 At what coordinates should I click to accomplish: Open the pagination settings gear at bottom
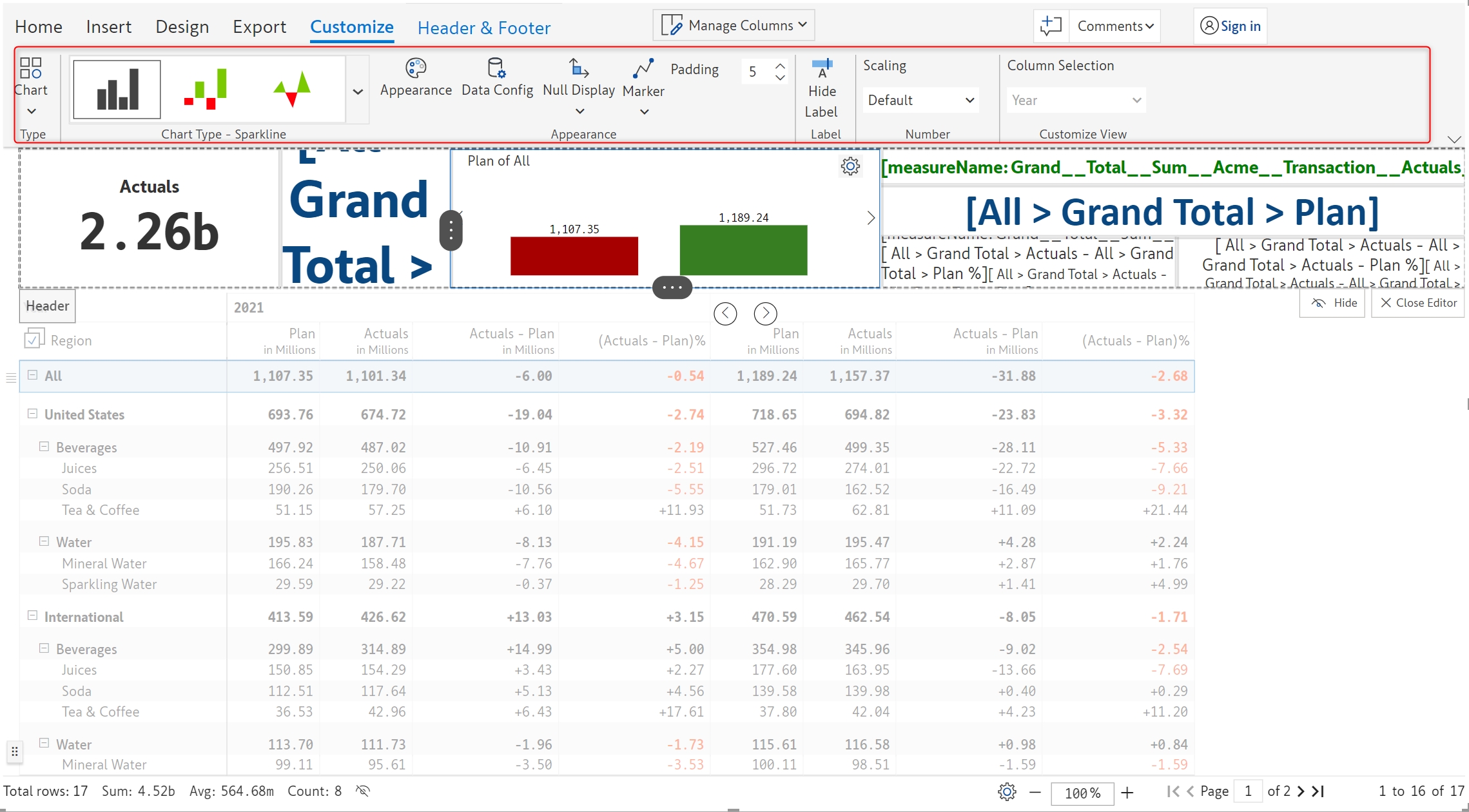point(1007,791)
